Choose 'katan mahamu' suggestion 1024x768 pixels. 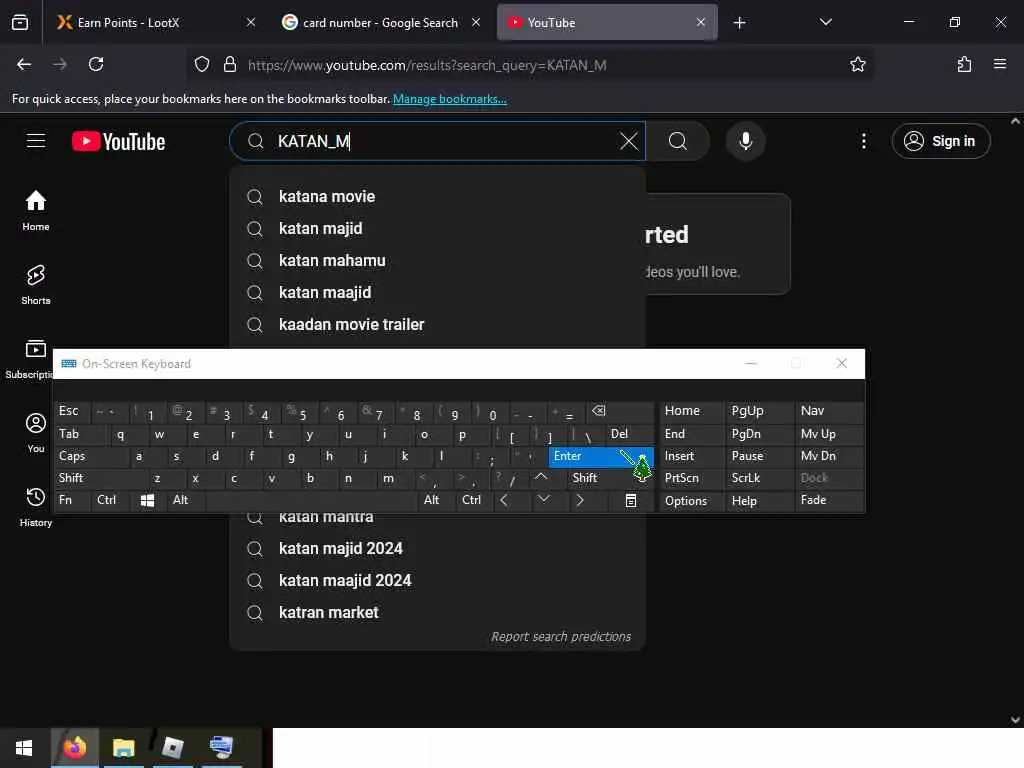click(x=437, y=261)
